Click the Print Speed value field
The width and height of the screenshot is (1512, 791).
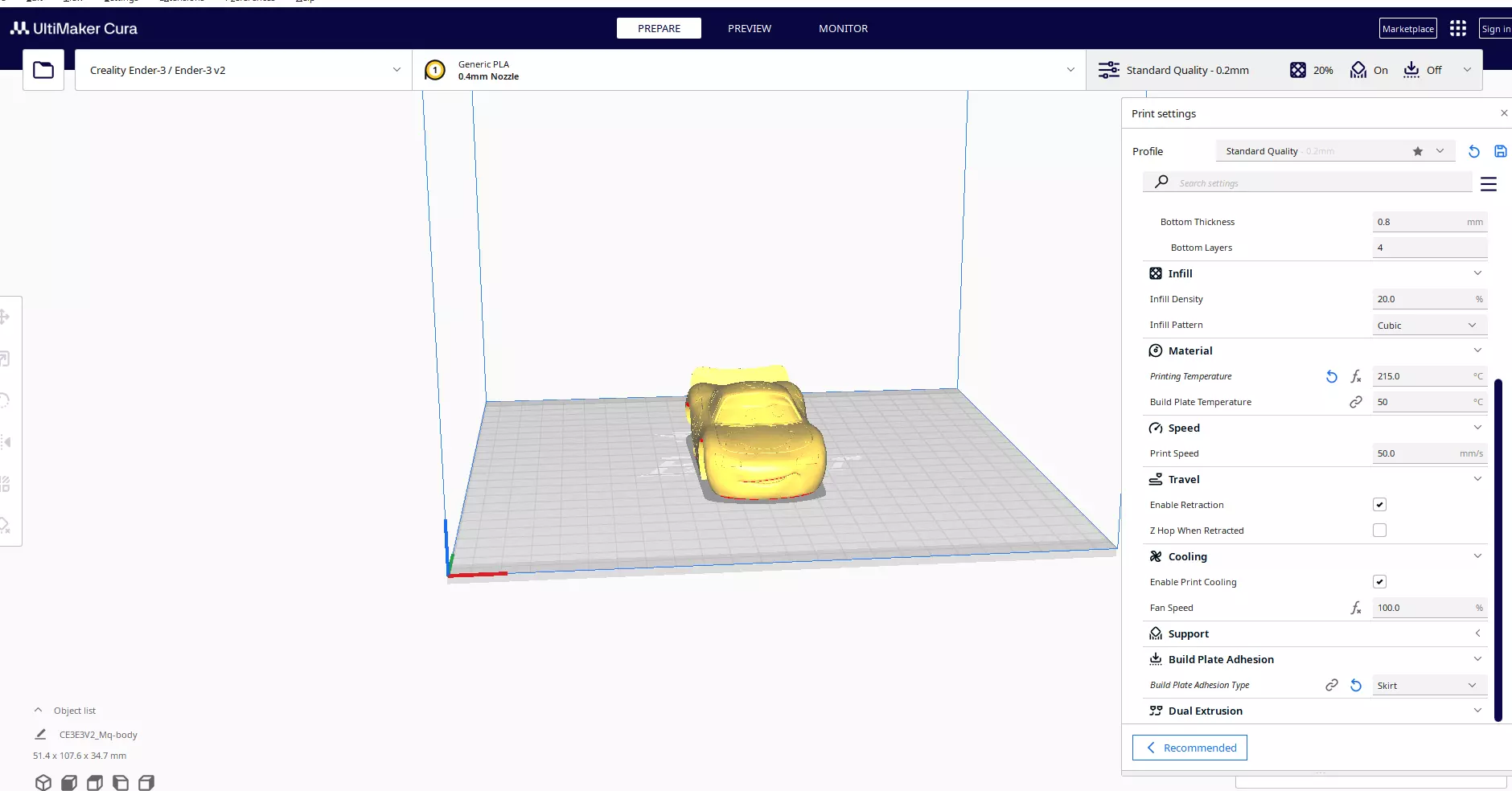coord(1429,453)
